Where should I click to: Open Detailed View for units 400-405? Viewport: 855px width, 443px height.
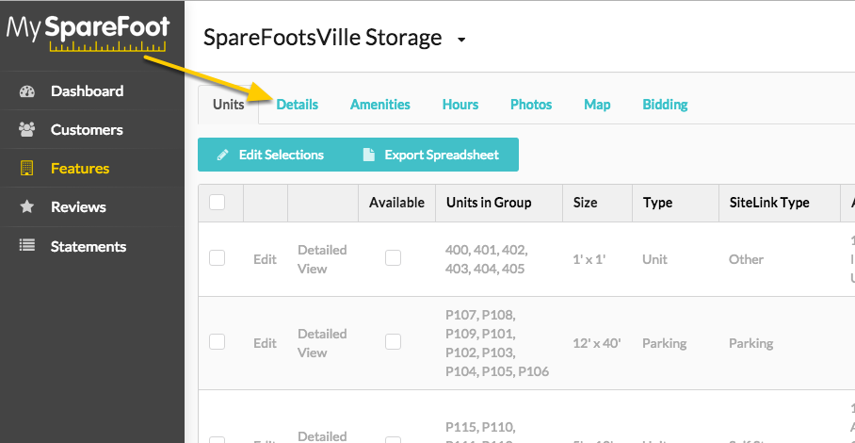[322, 259]
